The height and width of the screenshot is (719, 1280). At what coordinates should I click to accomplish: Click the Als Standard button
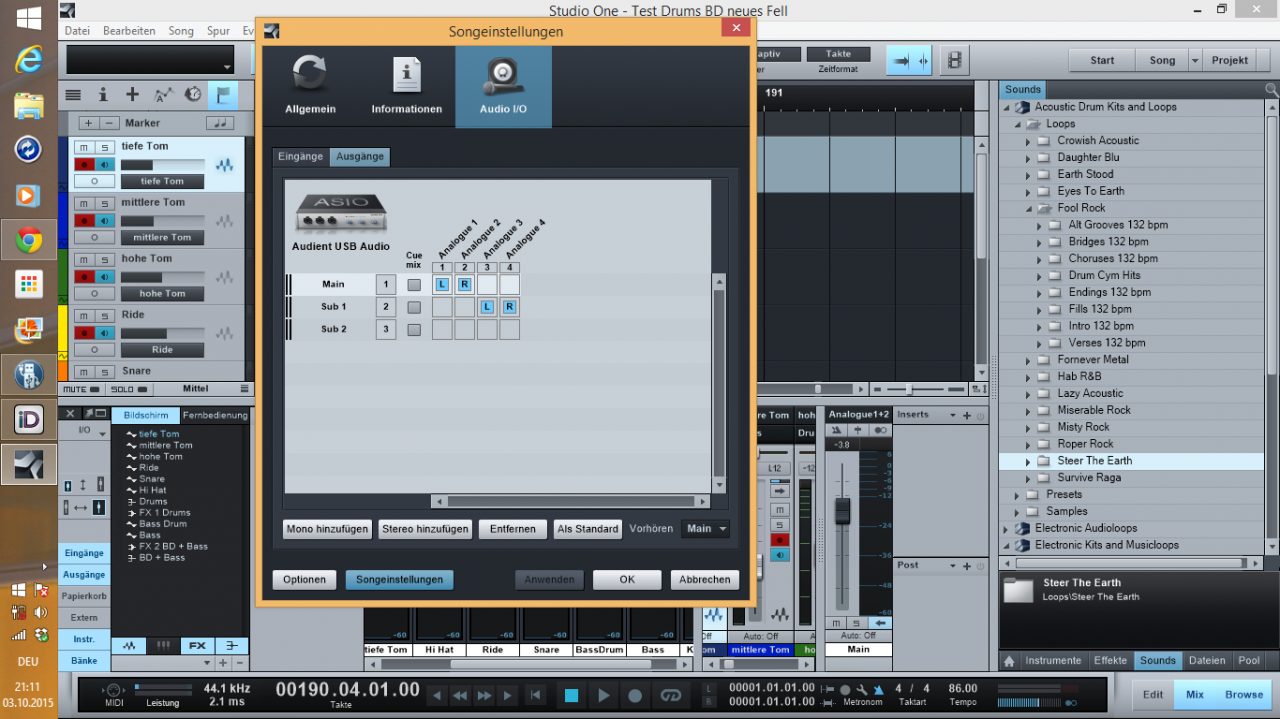click(588, 529)
